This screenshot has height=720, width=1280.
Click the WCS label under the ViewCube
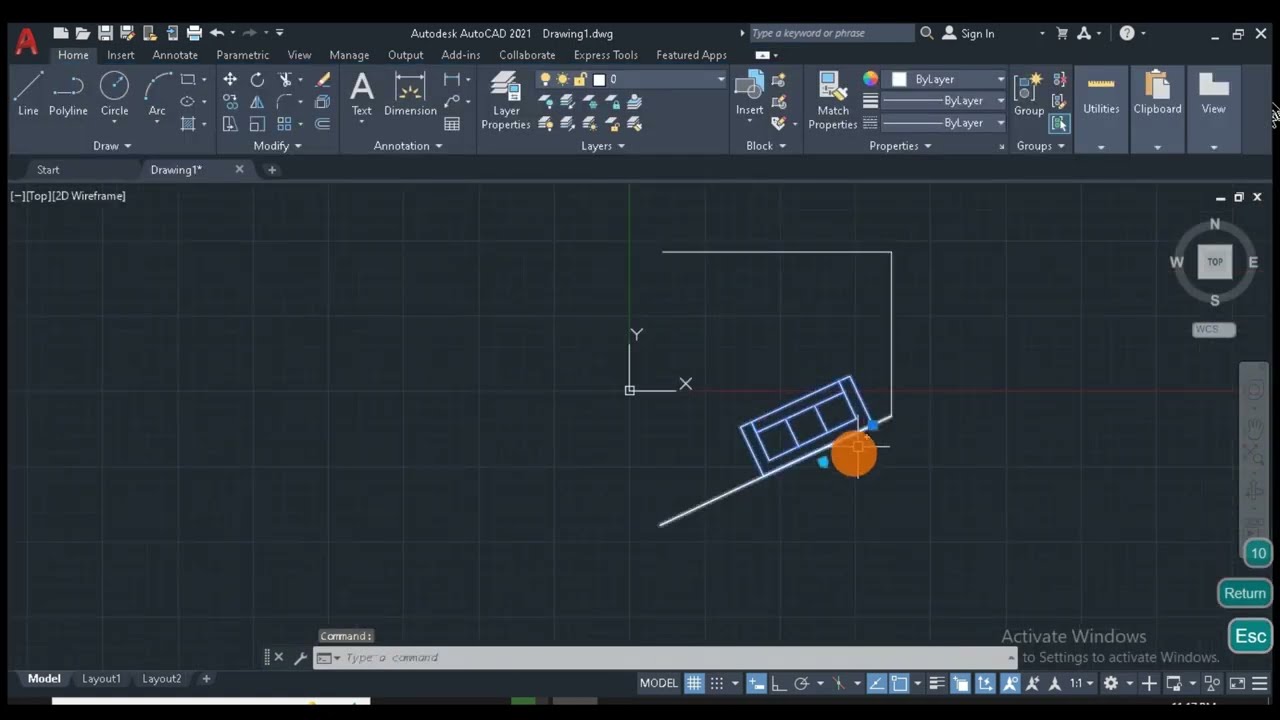tap(1213, 329)
